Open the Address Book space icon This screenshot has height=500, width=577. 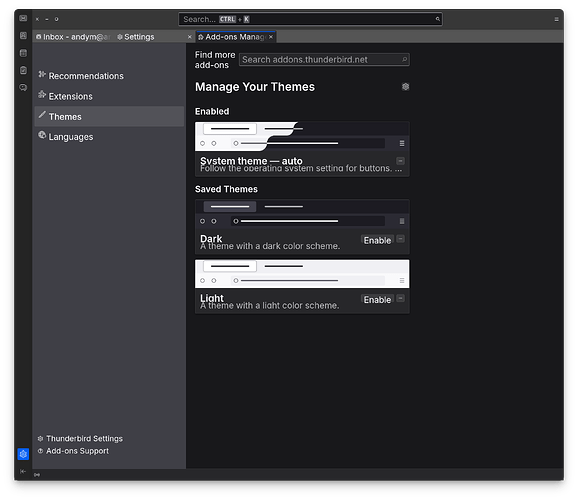click(23, 35)
